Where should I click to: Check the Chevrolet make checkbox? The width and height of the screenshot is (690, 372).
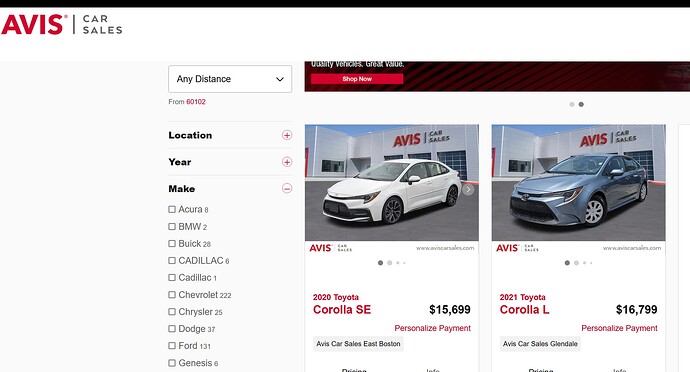click(172, 295)
